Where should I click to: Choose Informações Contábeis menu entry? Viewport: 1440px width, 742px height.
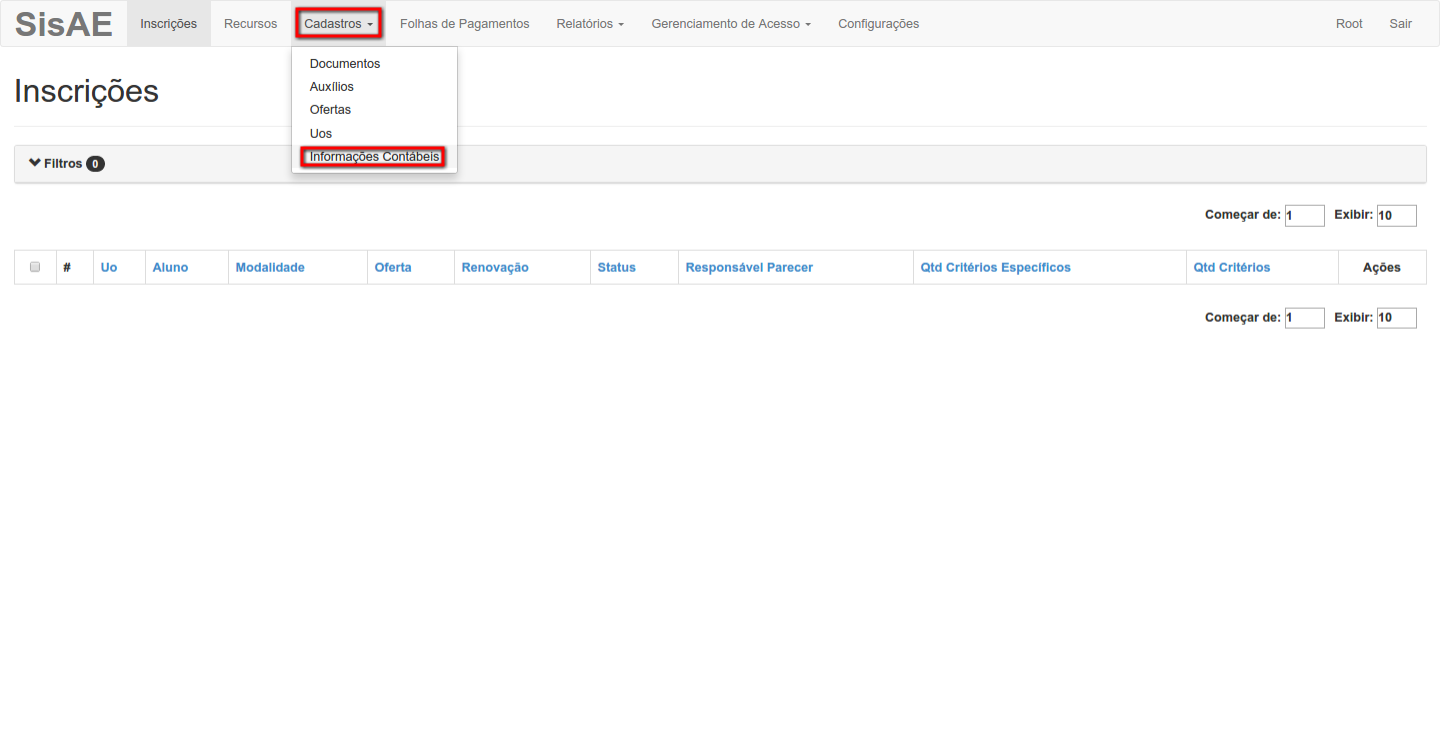[374, 157]
